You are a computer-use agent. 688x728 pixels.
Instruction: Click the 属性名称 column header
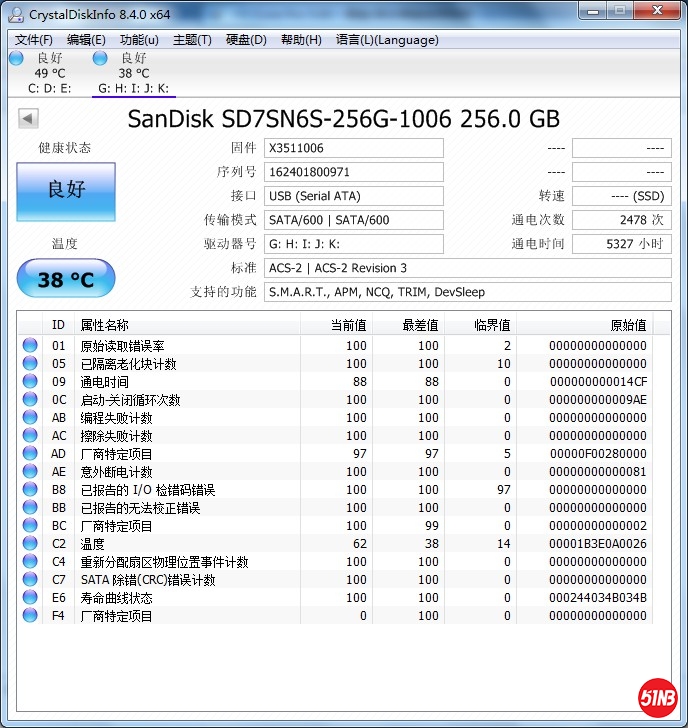point(104,326)
